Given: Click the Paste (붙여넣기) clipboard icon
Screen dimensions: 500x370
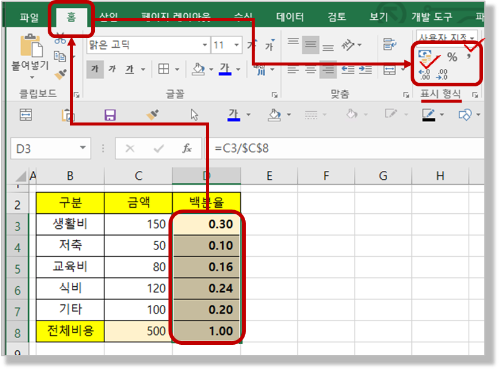Looking at the screenshot, I should pos(31,45).
